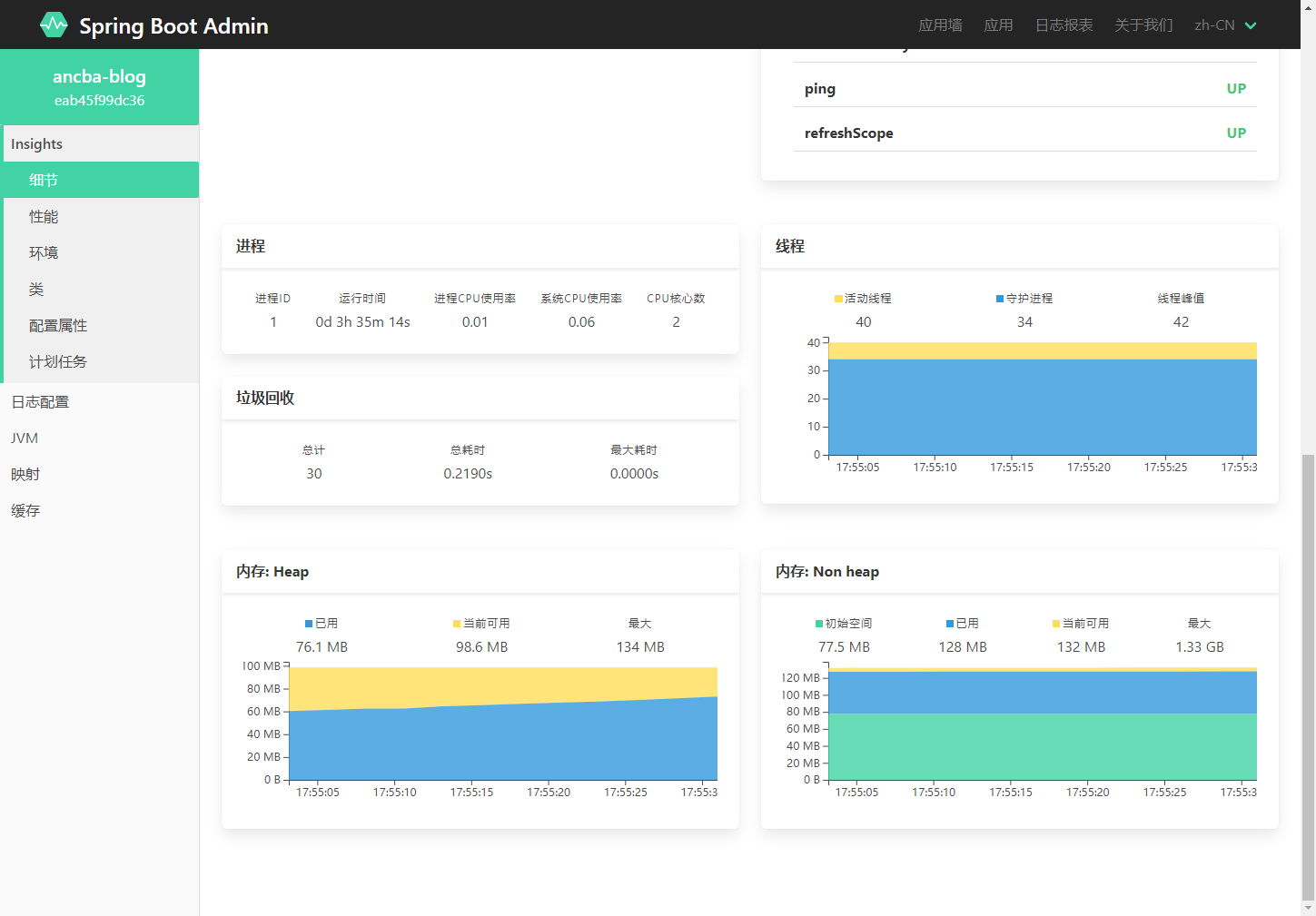Click the page vertical scrollbar thumb

pos(1308,677)
